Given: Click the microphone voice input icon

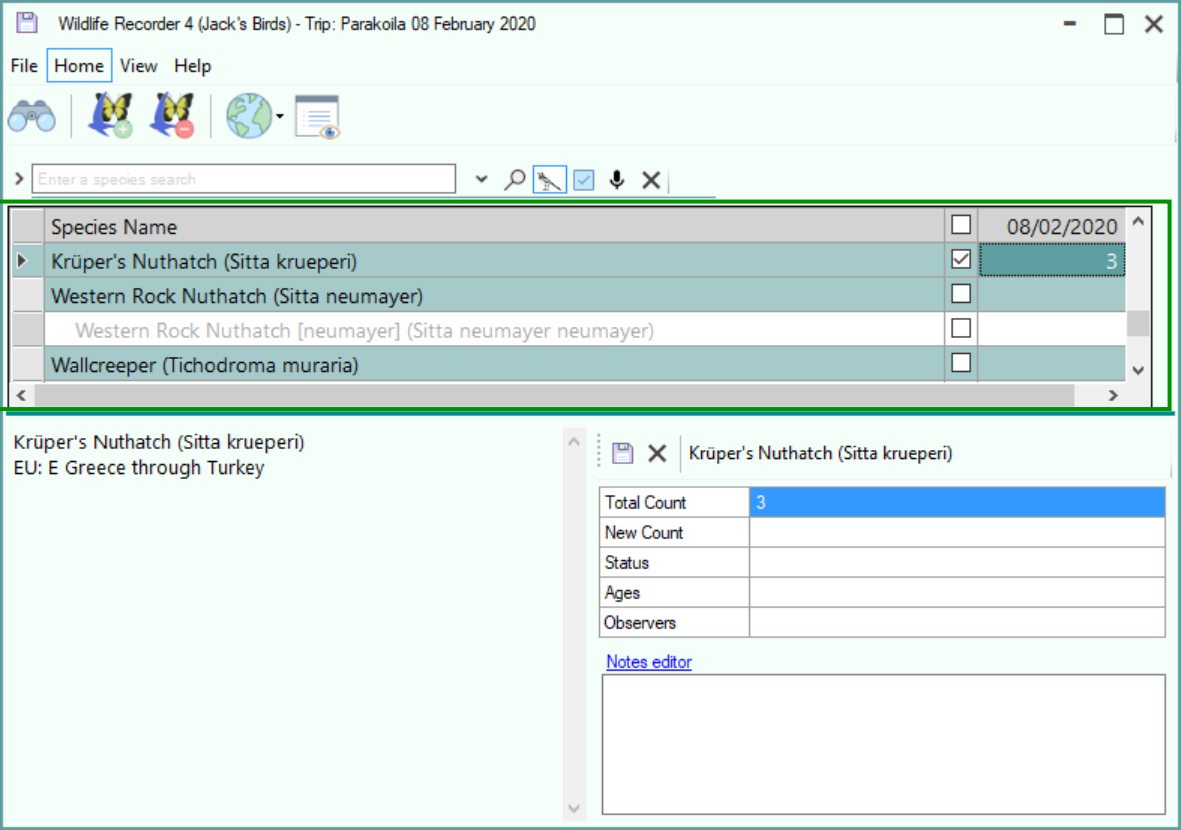Looking at the screenshot, I should tap(617, 180).
